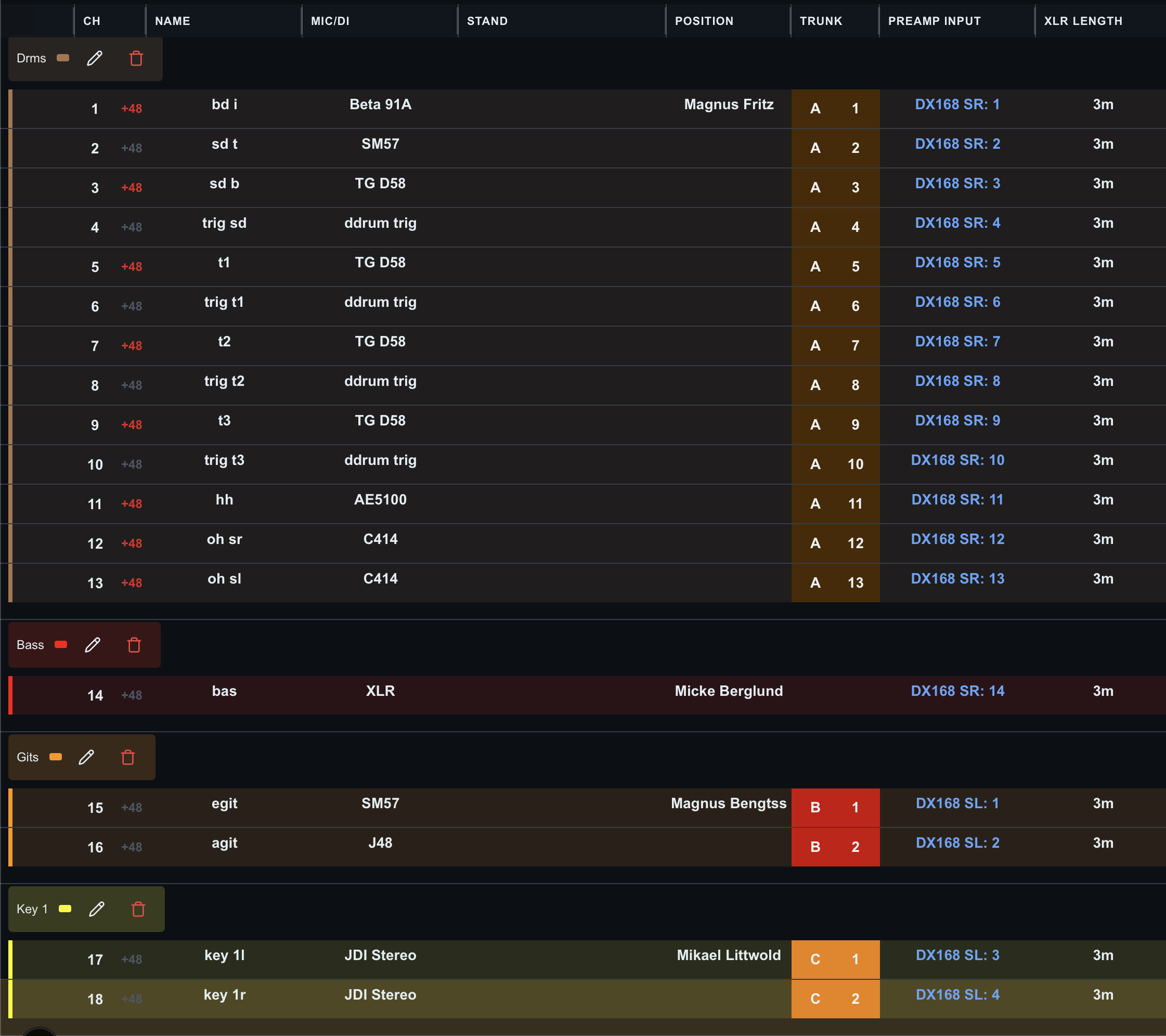Select JDI Stereo cell for key 1r
The image size is (1166, 1036).
tap(381, 994)
